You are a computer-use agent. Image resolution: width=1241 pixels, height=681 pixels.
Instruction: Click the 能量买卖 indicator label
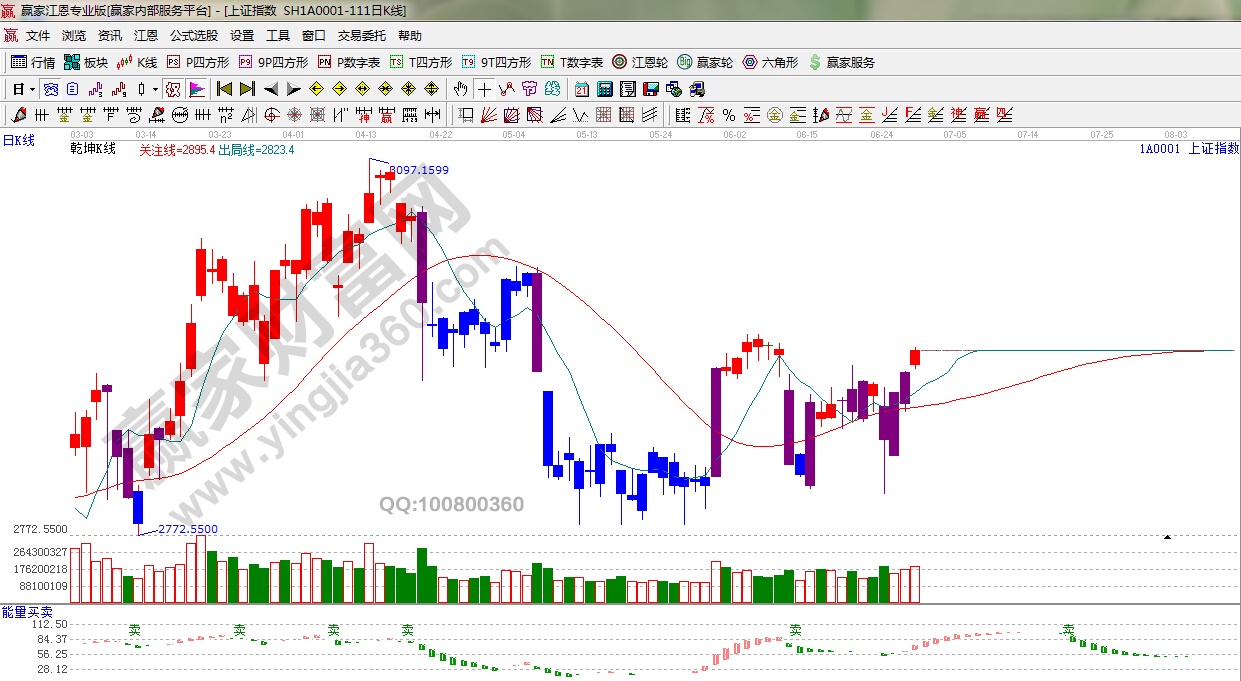(x=27, y=611)
